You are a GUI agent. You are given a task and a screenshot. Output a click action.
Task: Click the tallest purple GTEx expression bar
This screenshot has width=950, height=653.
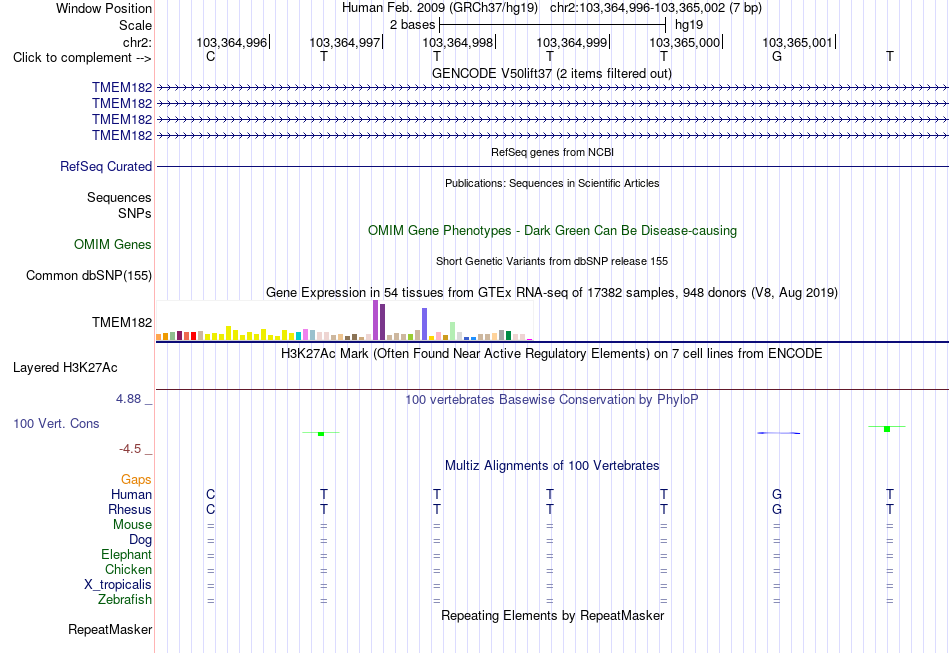click(x=376, y=320)
